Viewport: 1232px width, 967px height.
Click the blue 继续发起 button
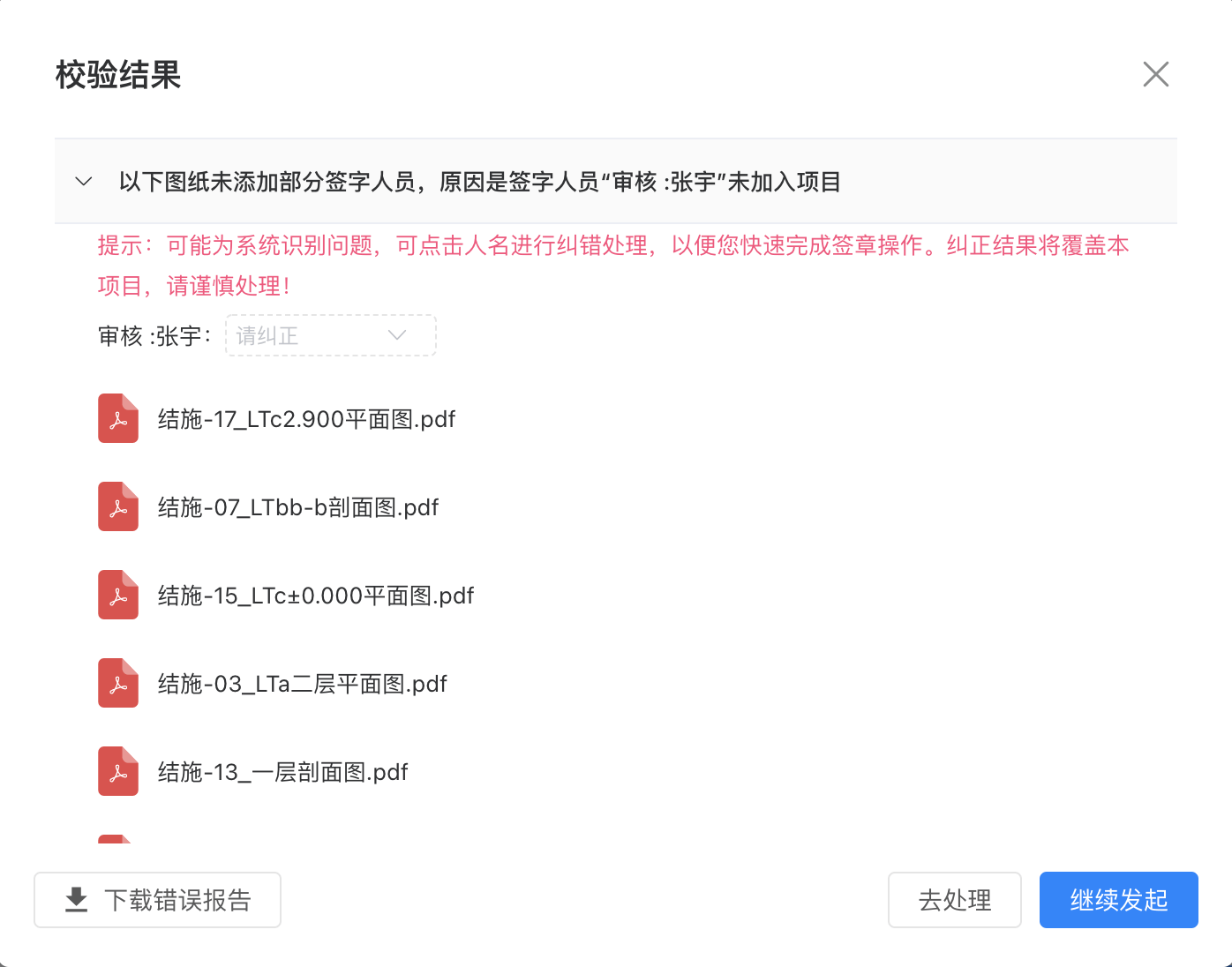tap(1118, 900)
